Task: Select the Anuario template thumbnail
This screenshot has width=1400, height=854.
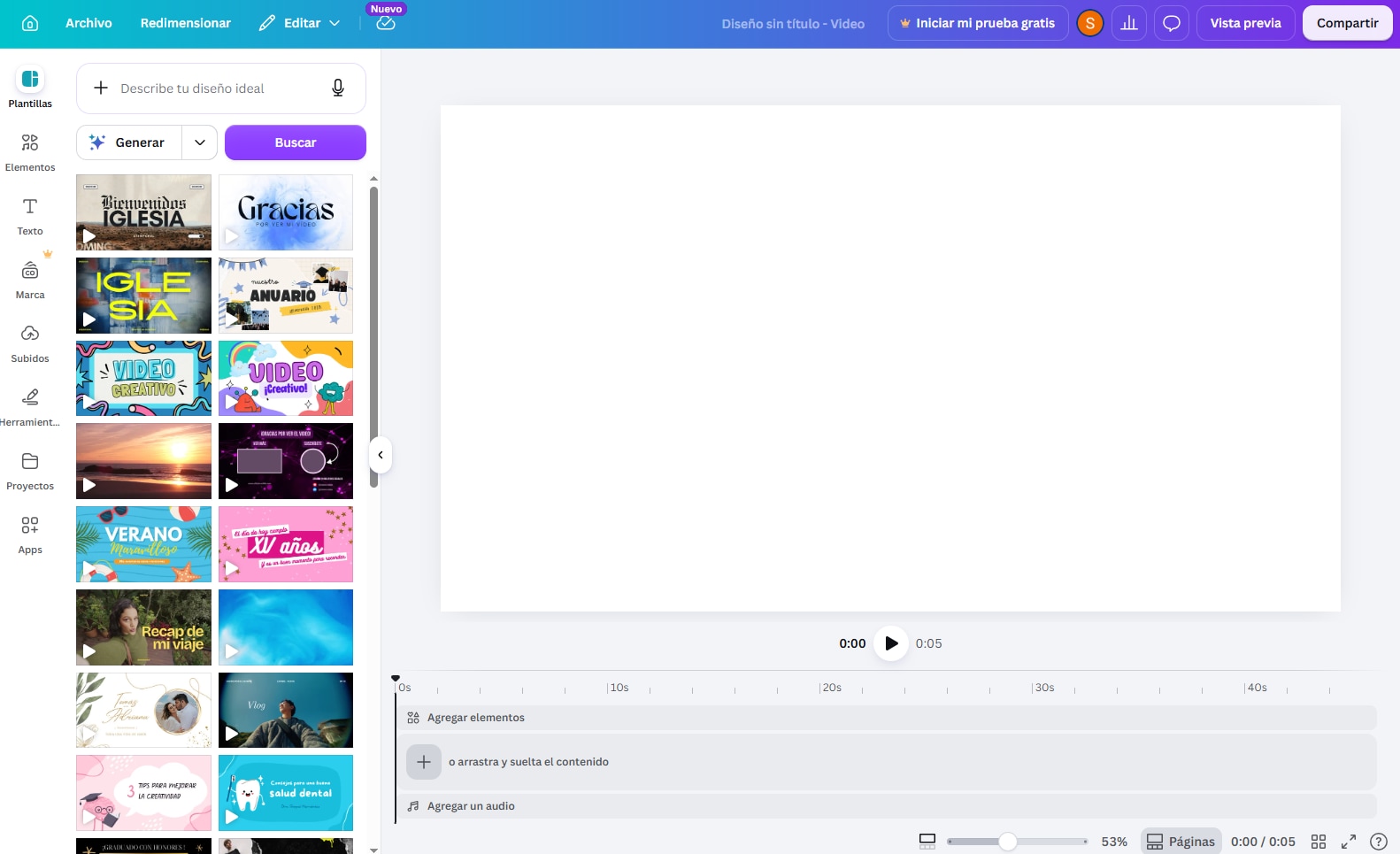Action: coord(286,296)
